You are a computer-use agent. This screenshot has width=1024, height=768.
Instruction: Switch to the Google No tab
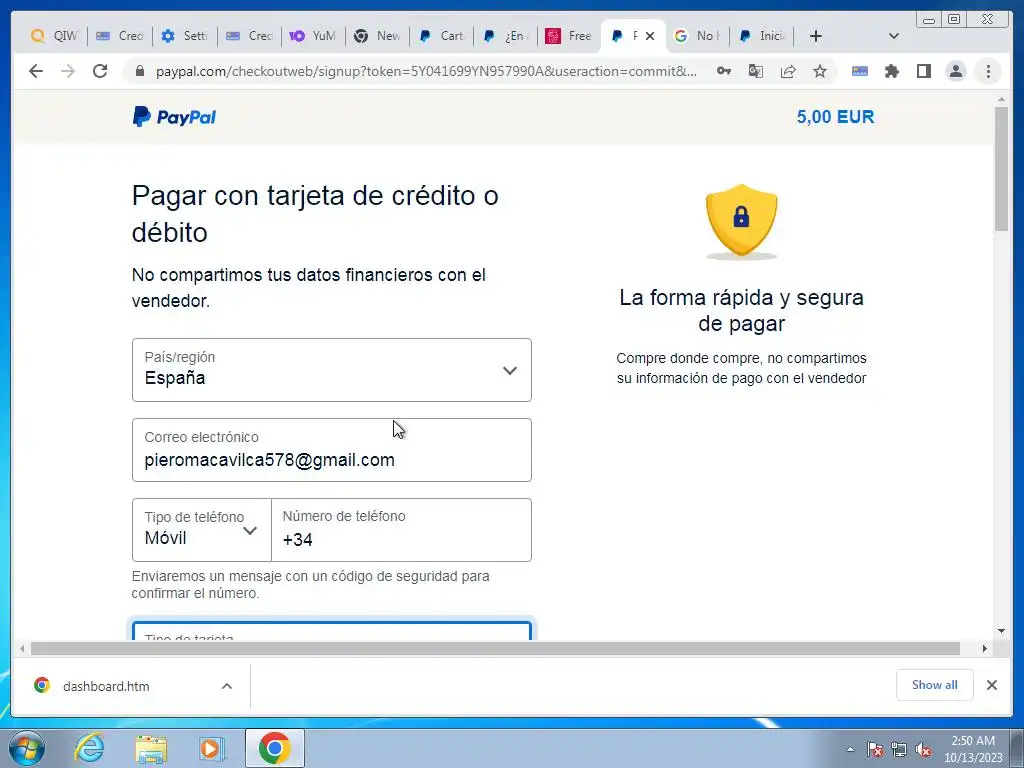(697, 36)
